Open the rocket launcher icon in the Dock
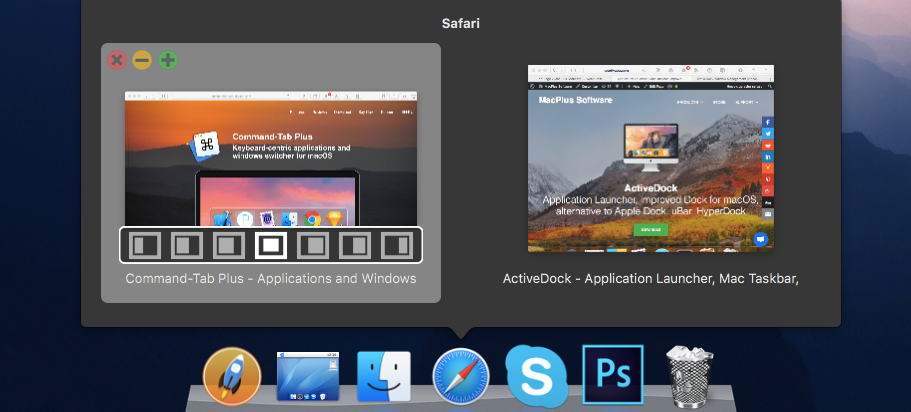Screen dimensions: 911x412 (232, 376)
